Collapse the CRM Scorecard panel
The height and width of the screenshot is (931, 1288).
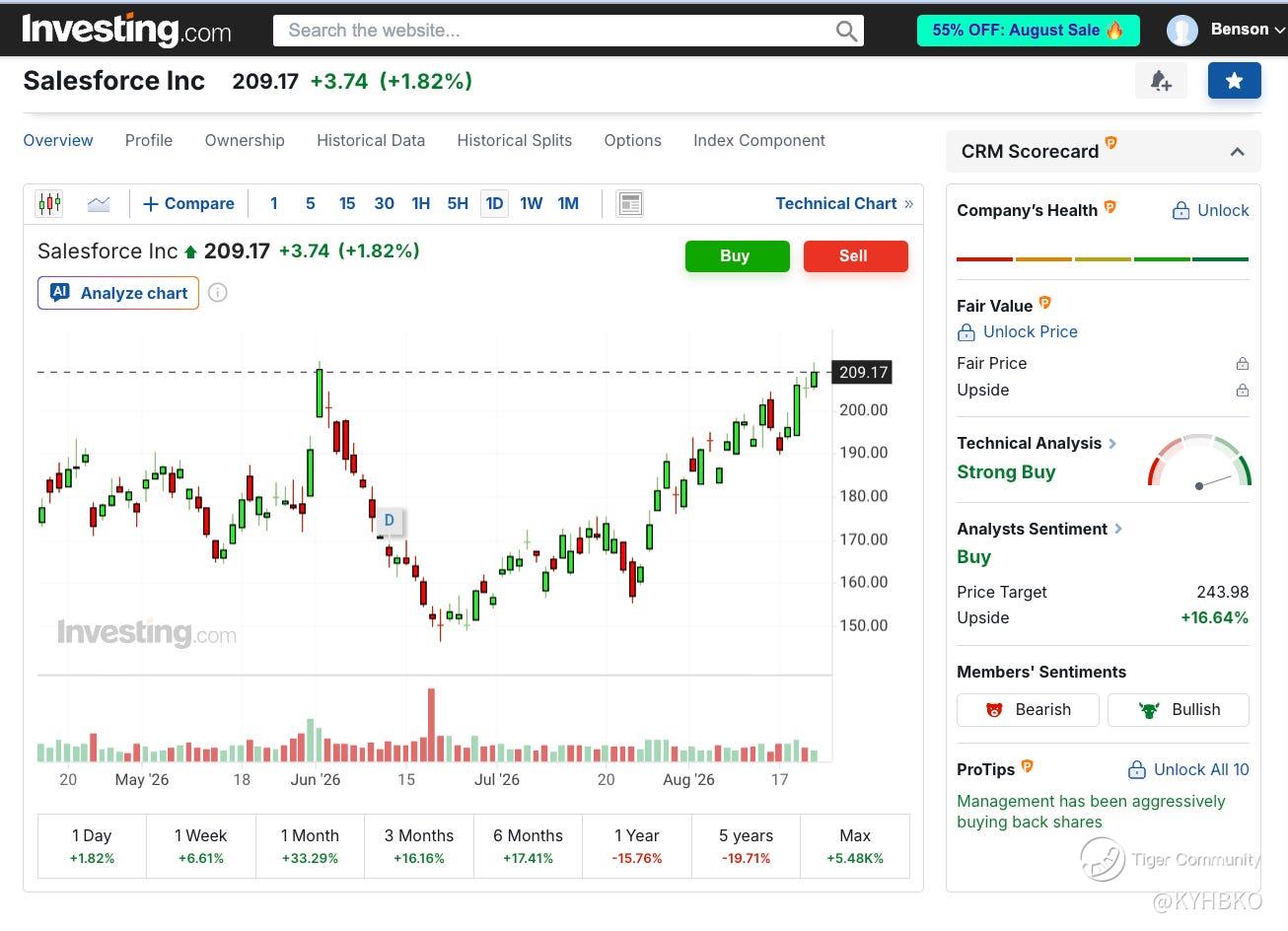pos(1238,152)
